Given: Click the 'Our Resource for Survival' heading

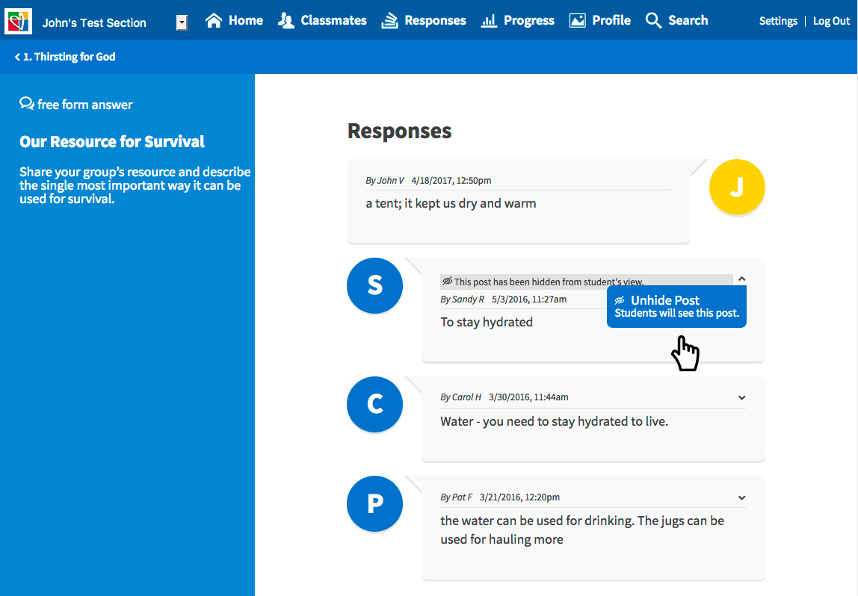Looking at the screenshot, I should 112,142.
